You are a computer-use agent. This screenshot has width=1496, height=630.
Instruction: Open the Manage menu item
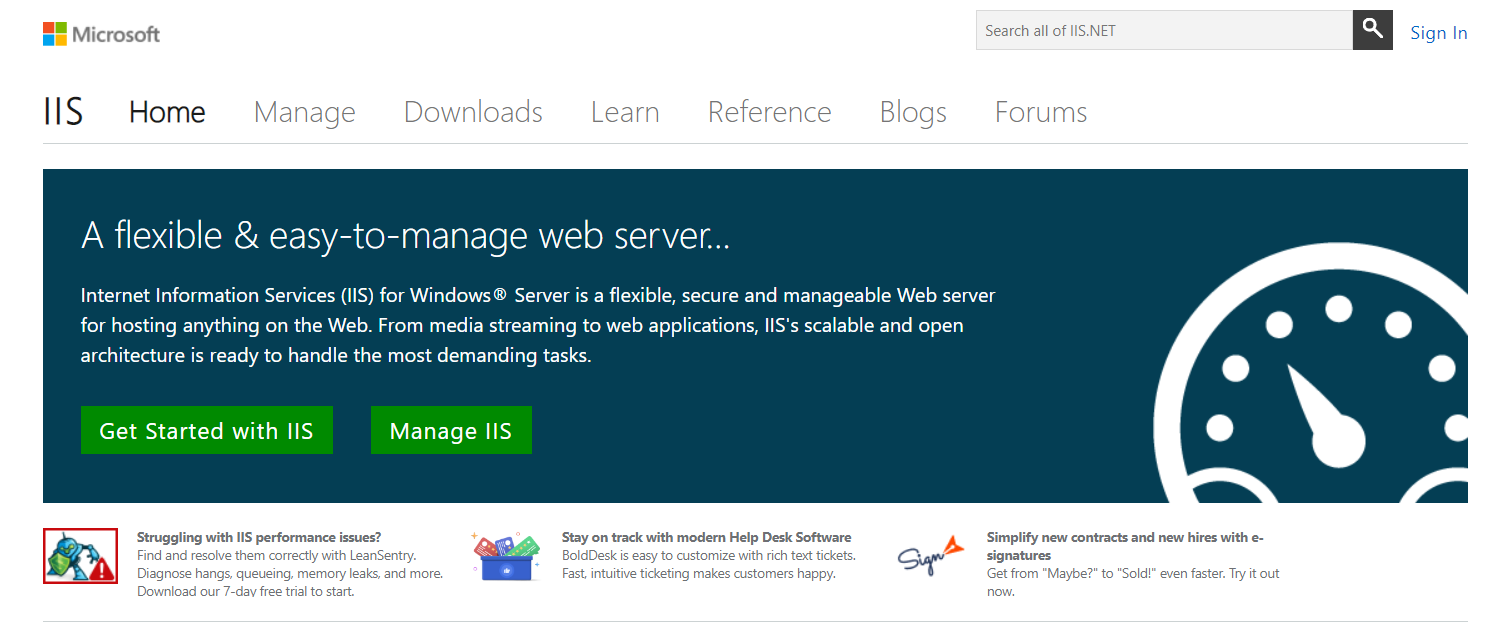pyautogui.click(x=305, y=112)
